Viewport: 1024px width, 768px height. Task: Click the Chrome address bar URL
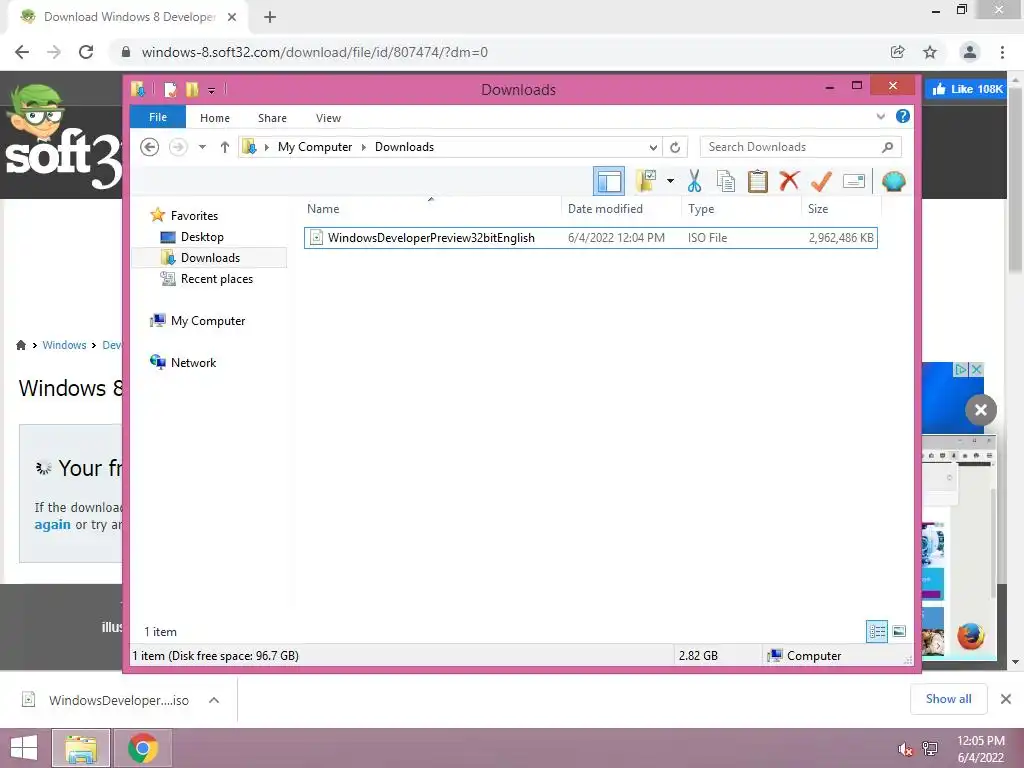coord(314,52)
